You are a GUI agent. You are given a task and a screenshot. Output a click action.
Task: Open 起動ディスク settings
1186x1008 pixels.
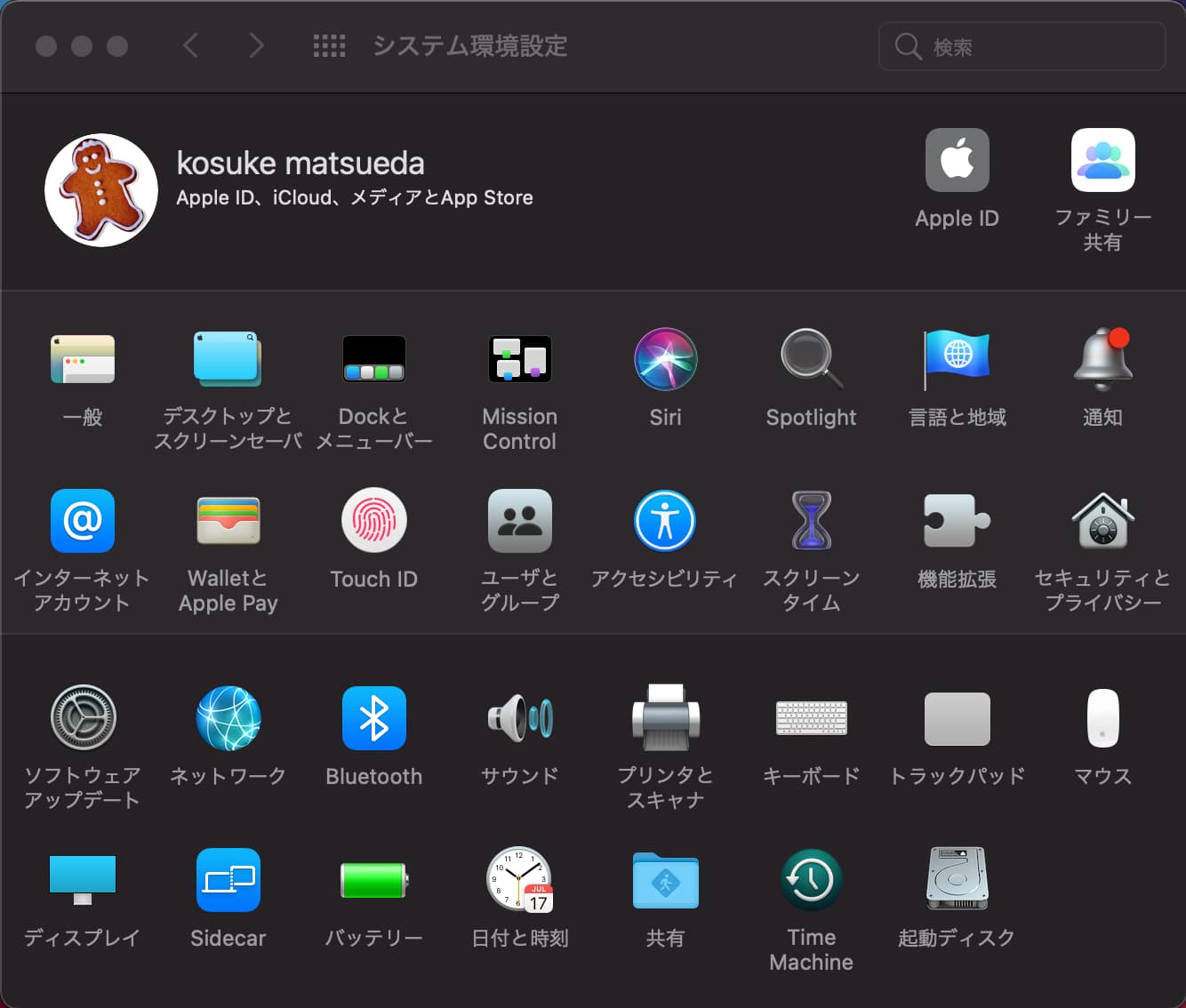coord(957,880)
